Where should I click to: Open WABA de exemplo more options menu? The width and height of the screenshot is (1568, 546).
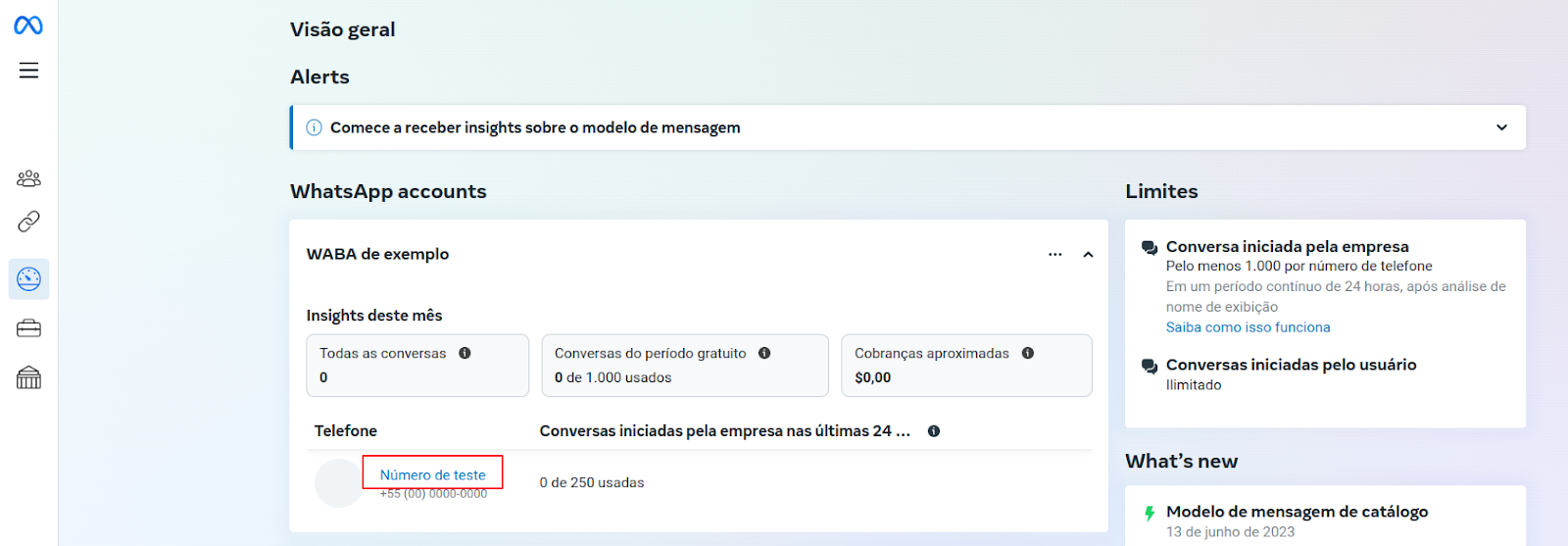[x=1055, y=254]
